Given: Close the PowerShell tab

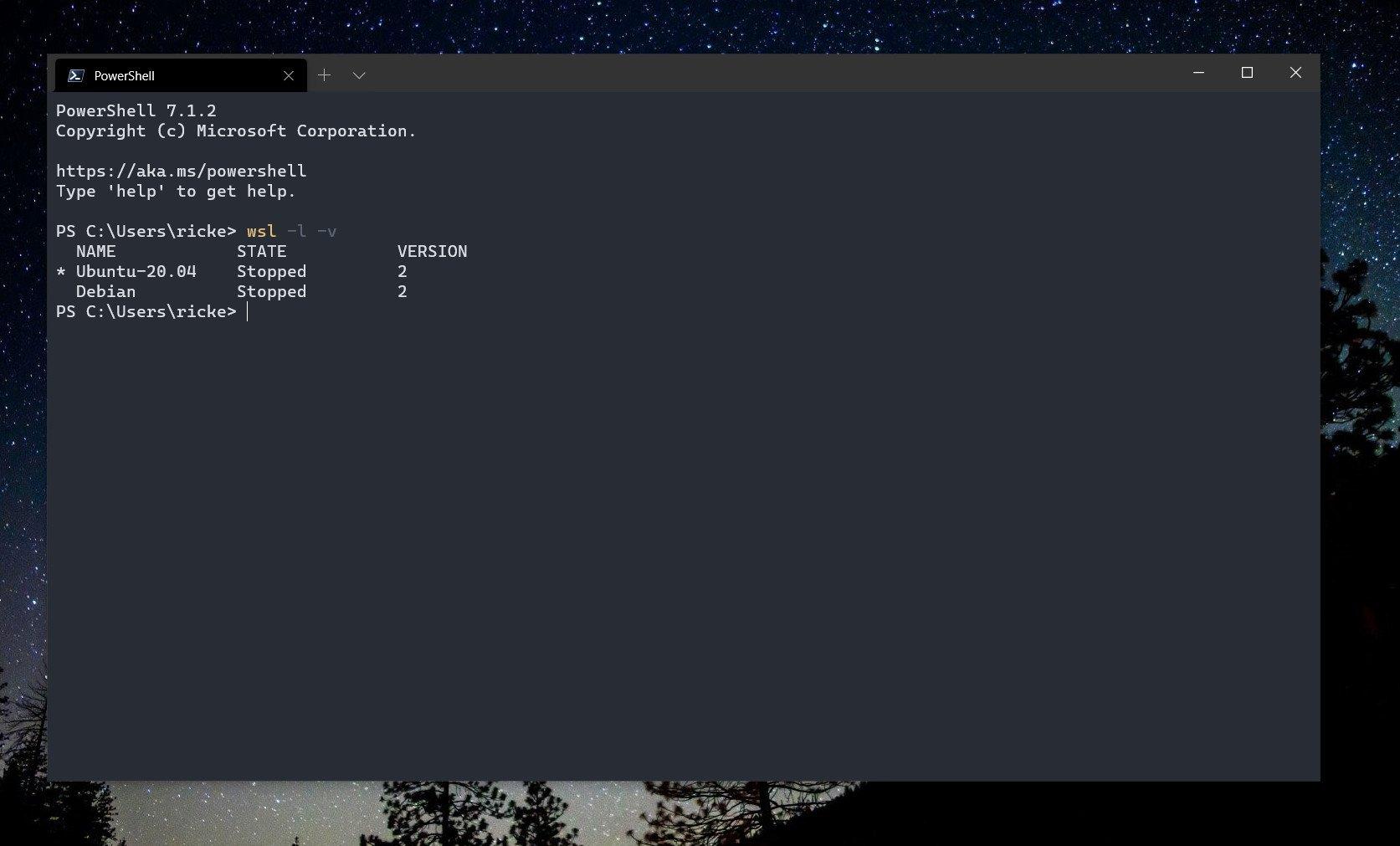Looking at the screenshot, I should (289, 75).
